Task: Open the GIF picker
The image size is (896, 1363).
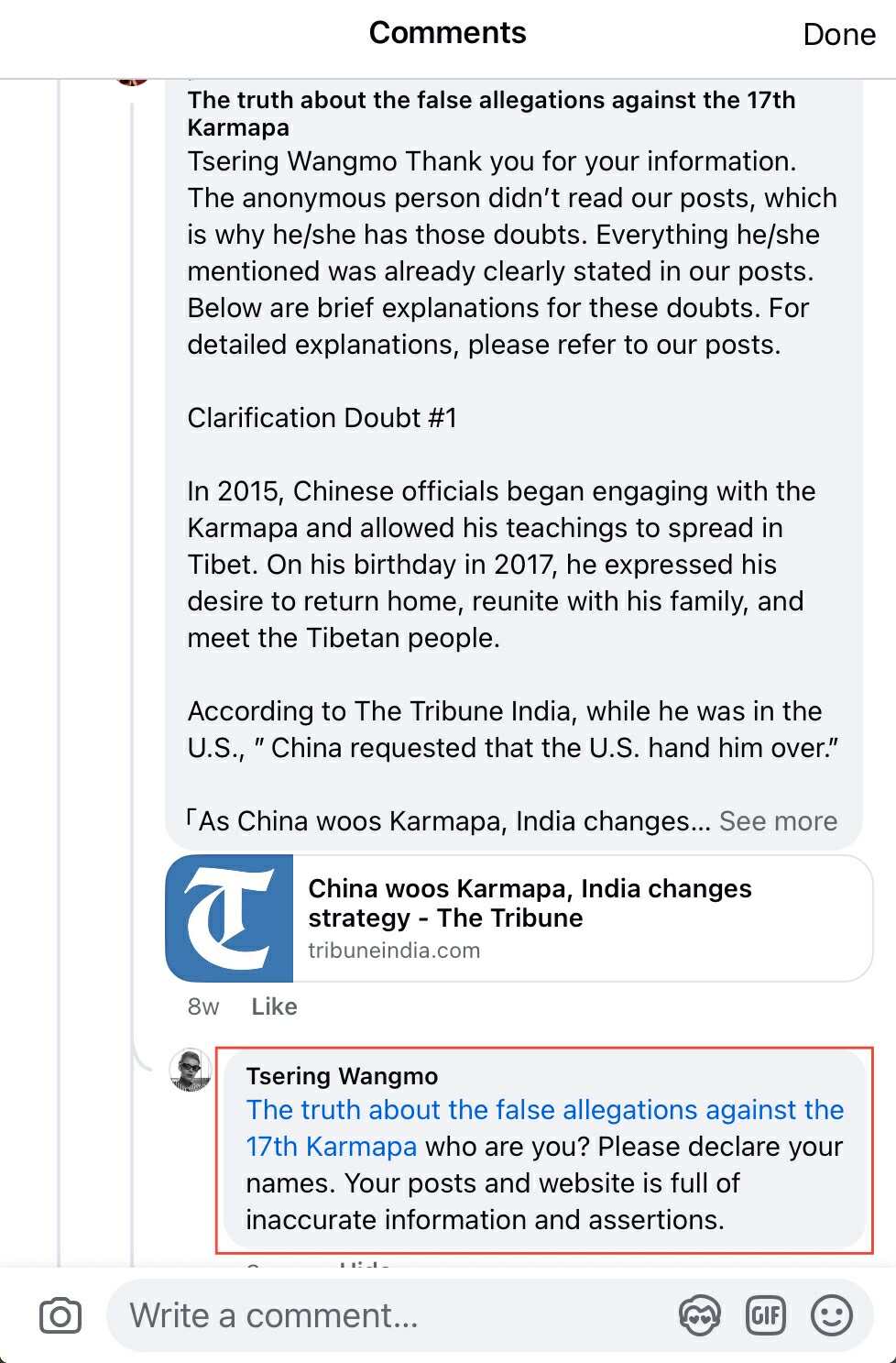Action: pyautogui.click(x=766, y=1316)
